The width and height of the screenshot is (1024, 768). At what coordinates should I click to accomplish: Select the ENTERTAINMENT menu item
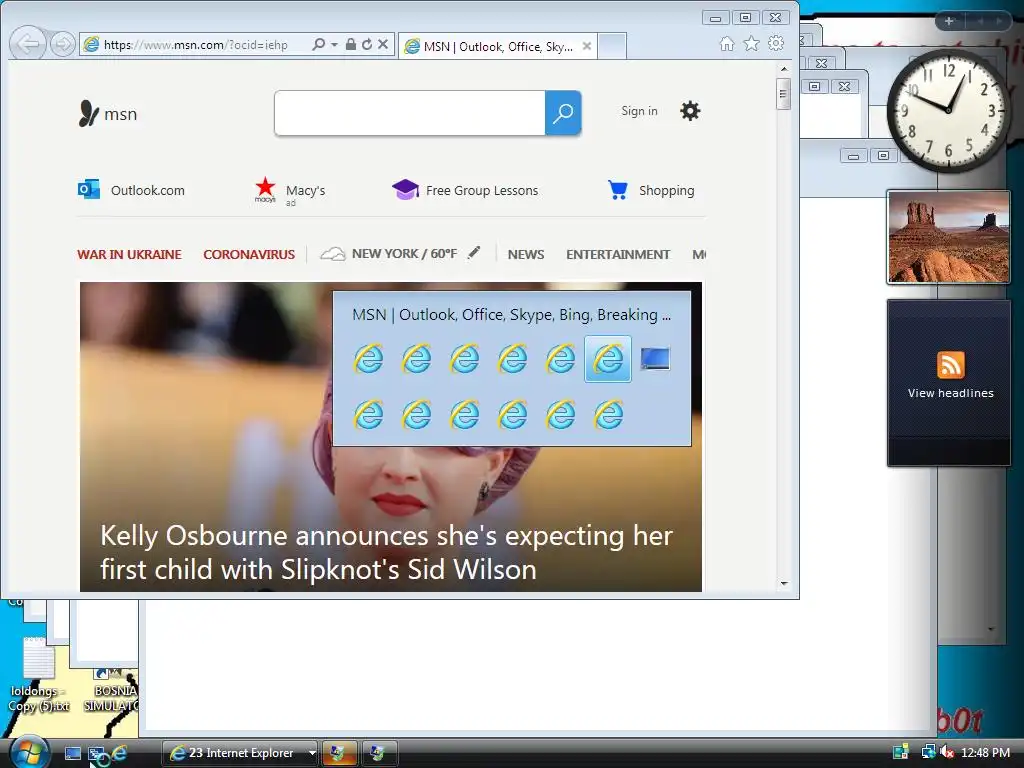[618, 255]
